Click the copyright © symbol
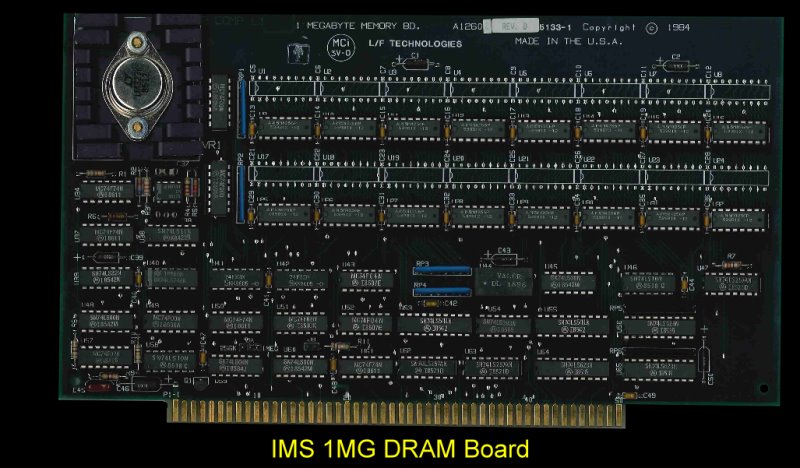This screenshot has width=800, height=468. 652,29
